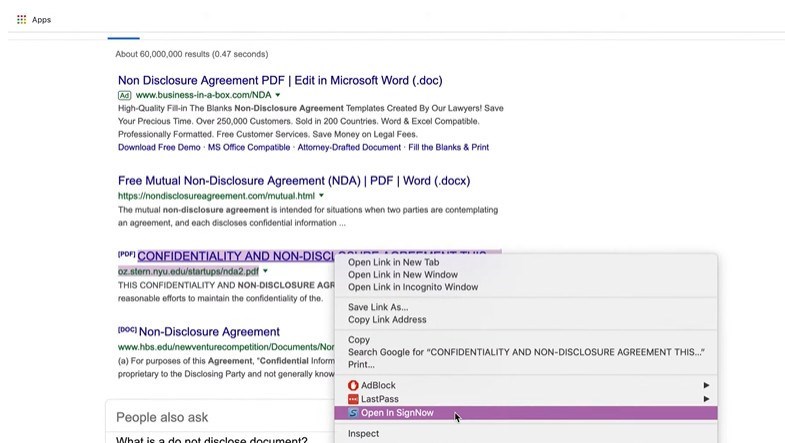Open the [DOC] Non-Disclosure Agreement result
Image resolution: width=785 pixels, height=443 pixels.
click(x=209, y=332)
